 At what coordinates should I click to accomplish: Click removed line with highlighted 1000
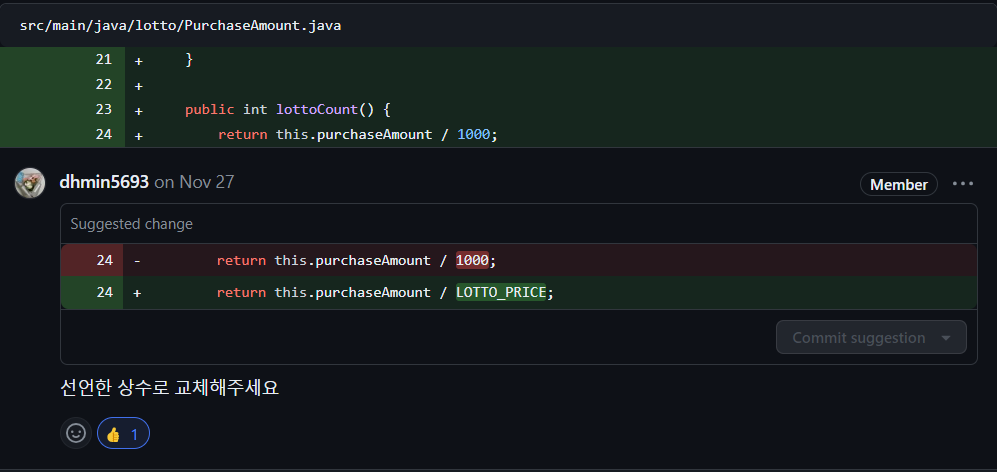coord(518,260)
